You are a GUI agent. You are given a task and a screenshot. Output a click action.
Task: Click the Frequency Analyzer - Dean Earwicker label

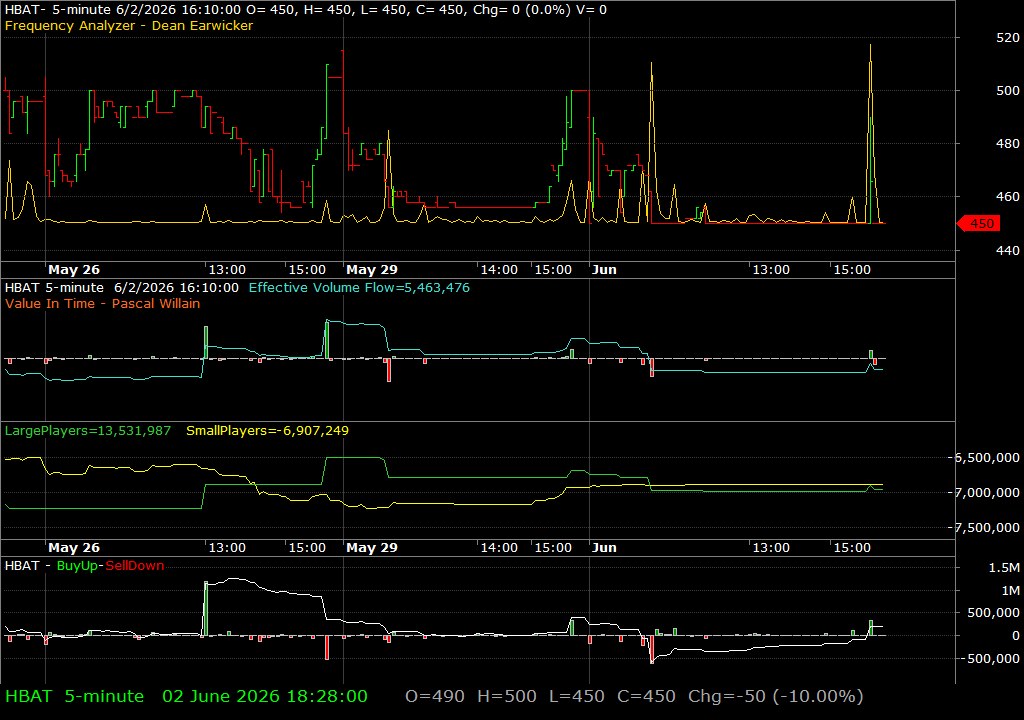tap(129, 25)
